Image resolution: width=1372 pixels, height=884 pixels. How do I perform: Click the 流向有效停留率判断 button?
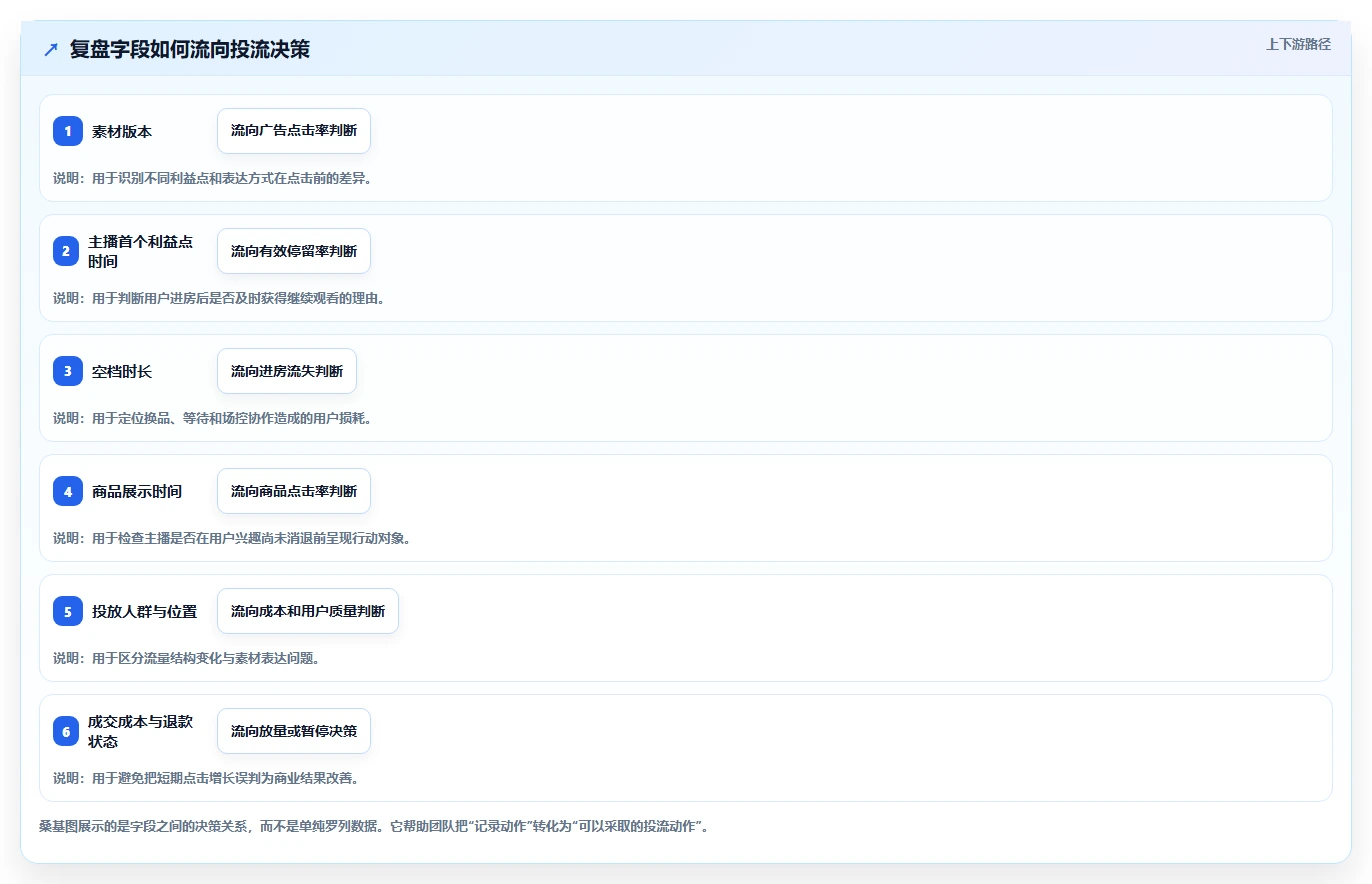tap(294, 251)
